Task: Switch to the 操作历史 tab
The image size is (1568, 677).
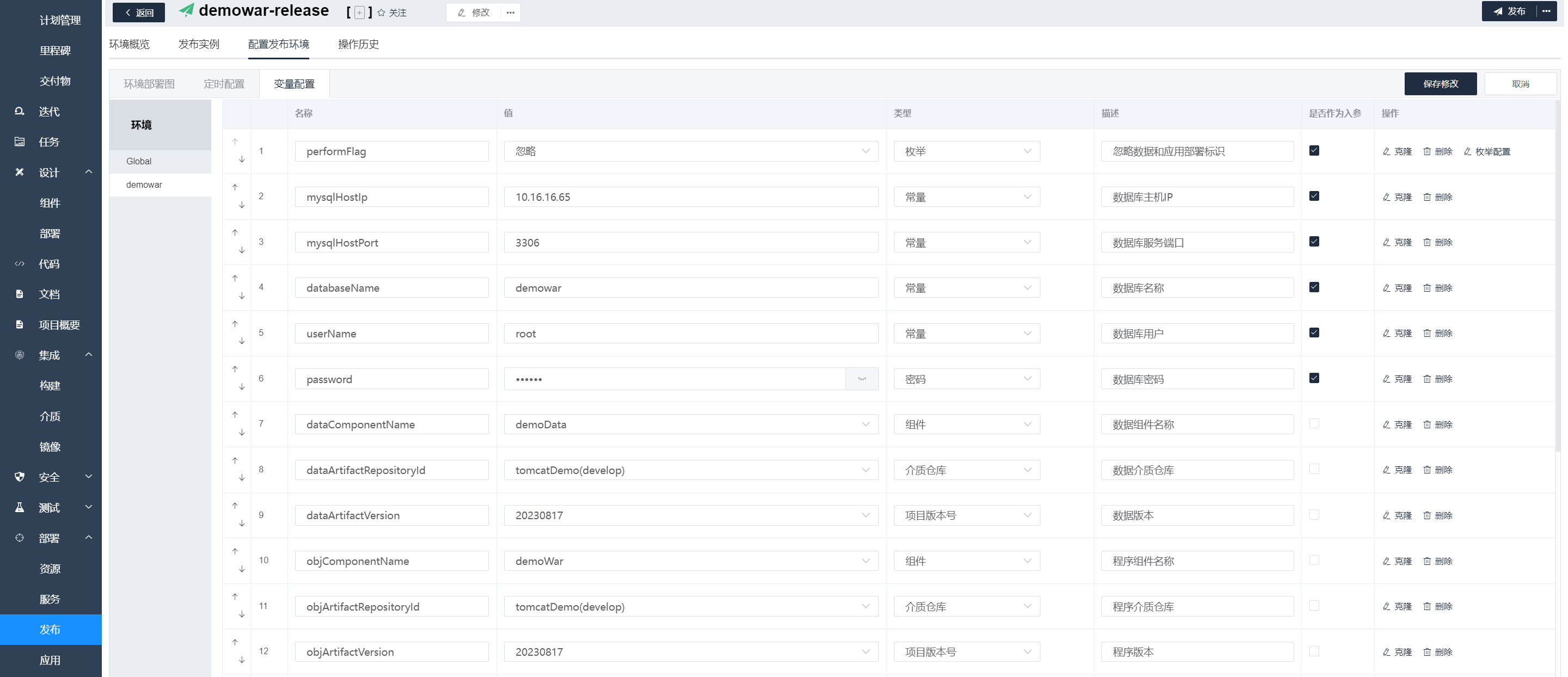Action: point(358,44)
